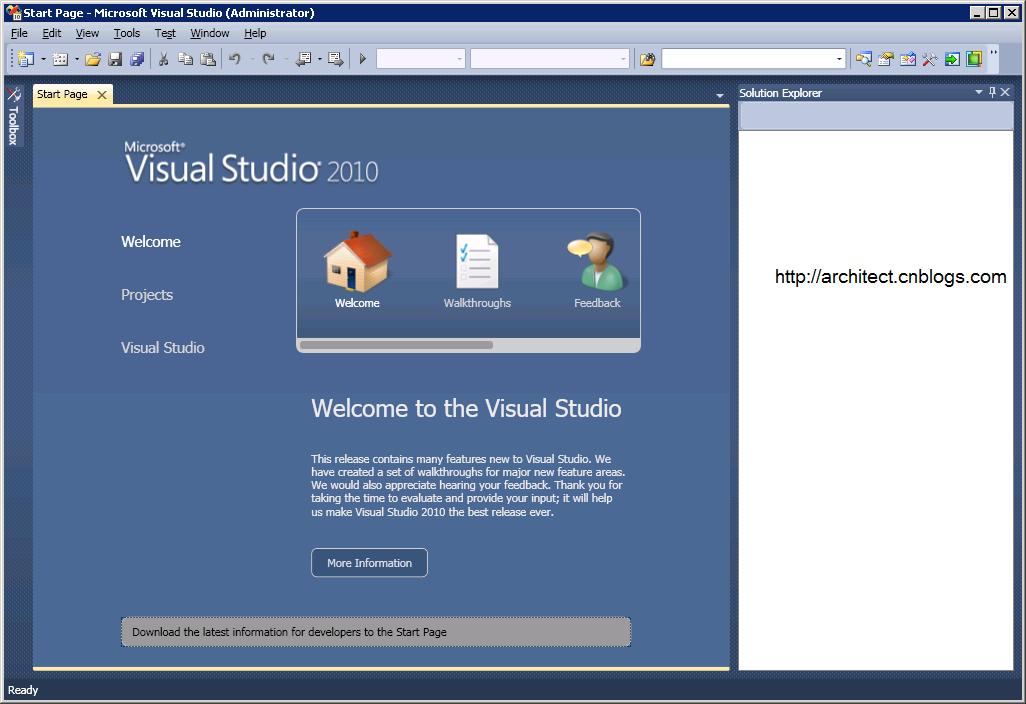The image size is (1026, 704).
Task: Paste from clipboard using toolbar icon
Action: tap(209, 58)
